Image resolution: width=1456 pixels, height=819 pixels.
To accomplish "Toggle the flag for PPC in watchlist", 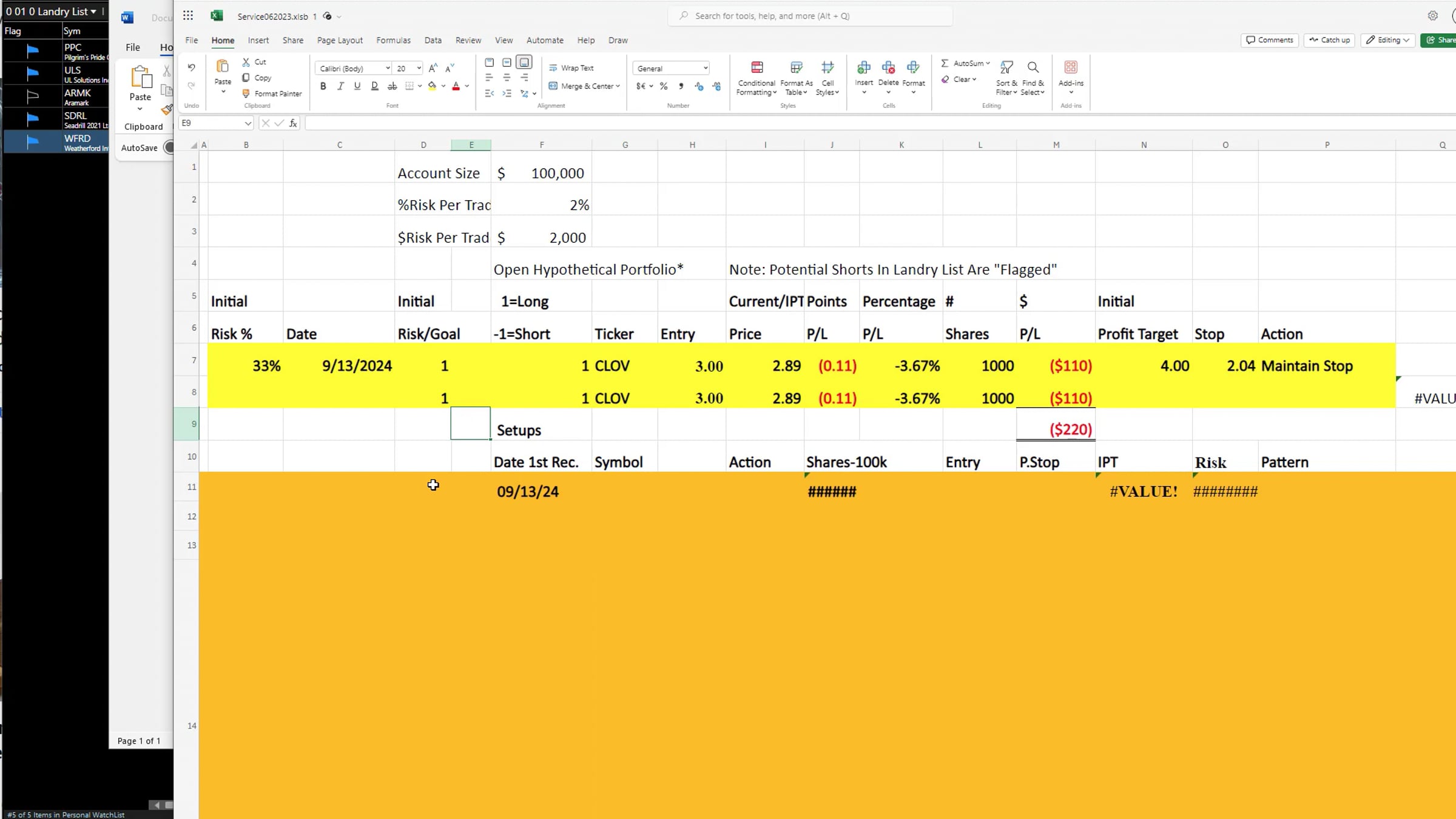I will coord(33,51).
